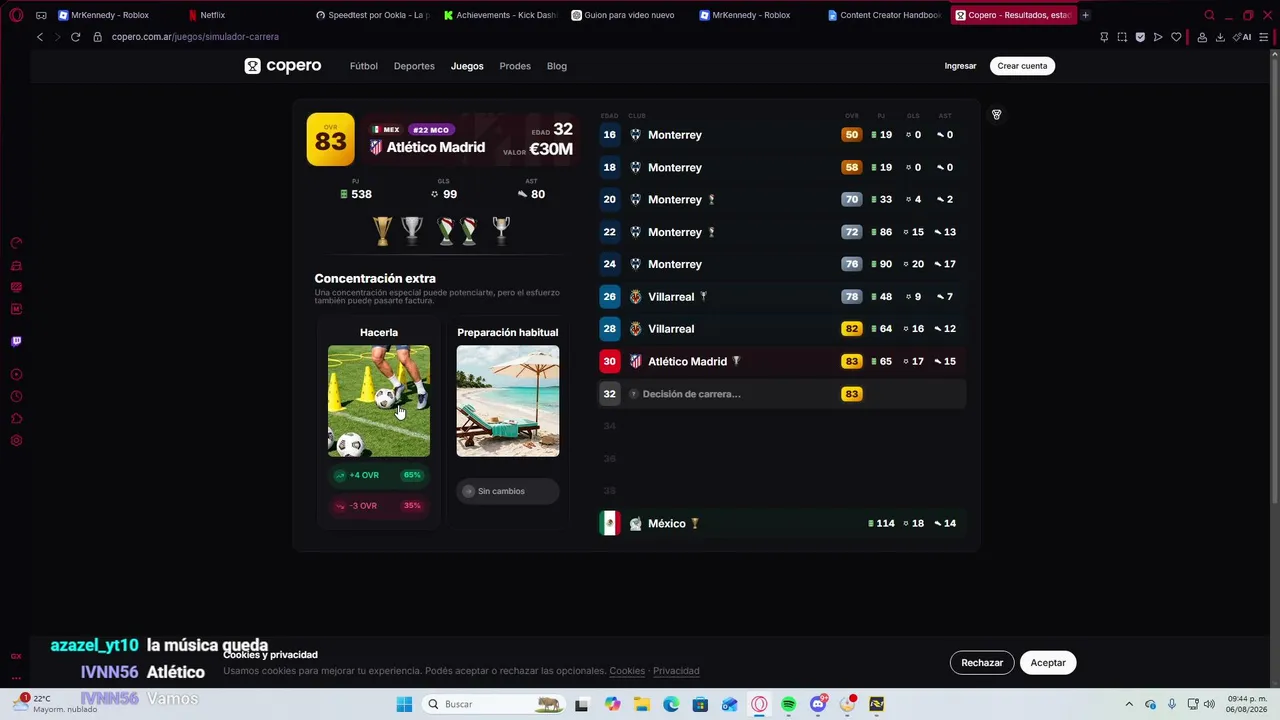Image resolution: width=1280 pixels, height=720 pixels.
Task: Click the -3 OVR outcome row
Action: click(379, 506)
